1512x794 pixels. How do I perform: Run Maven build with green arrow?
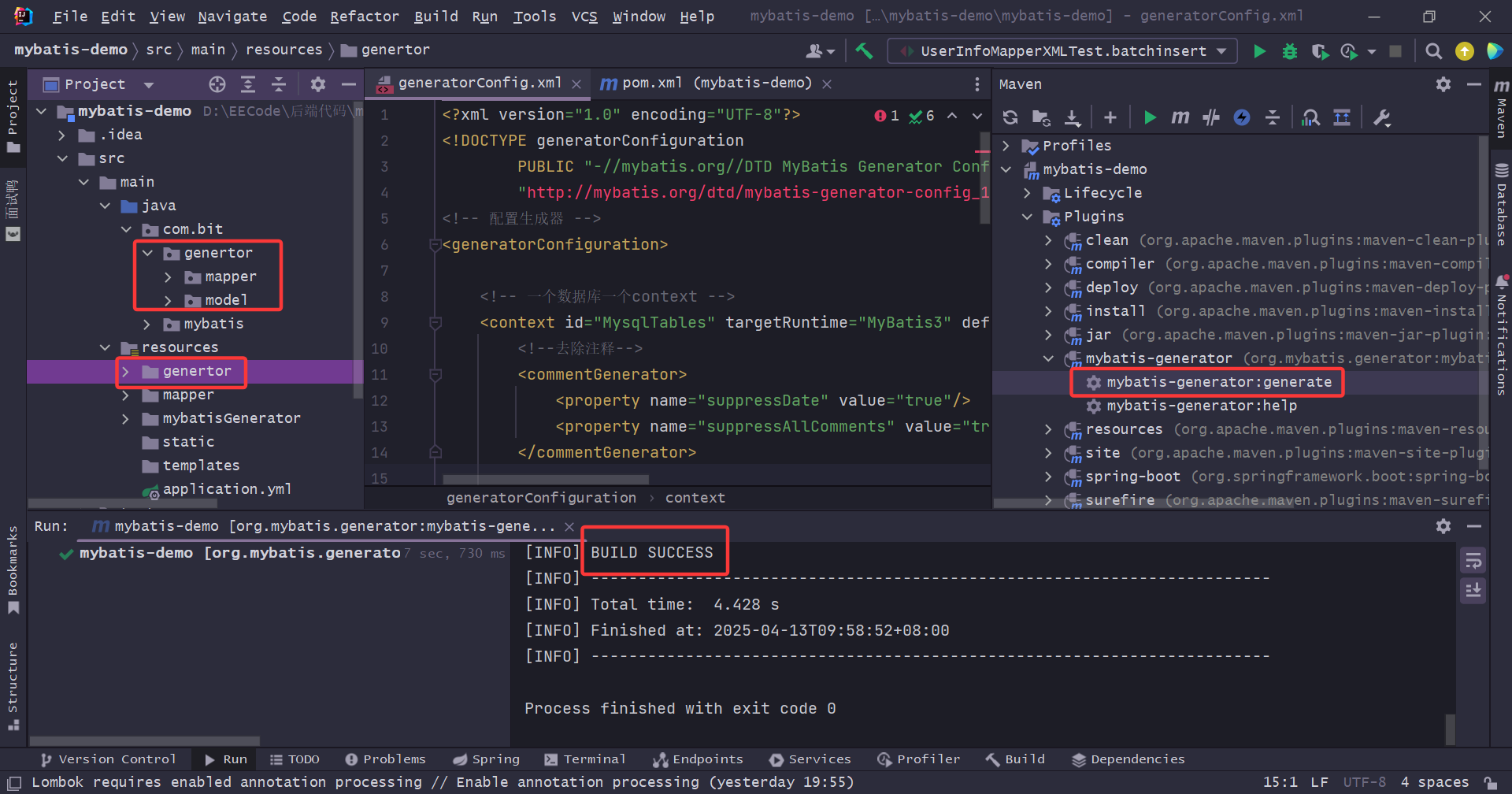(1150, 117)
